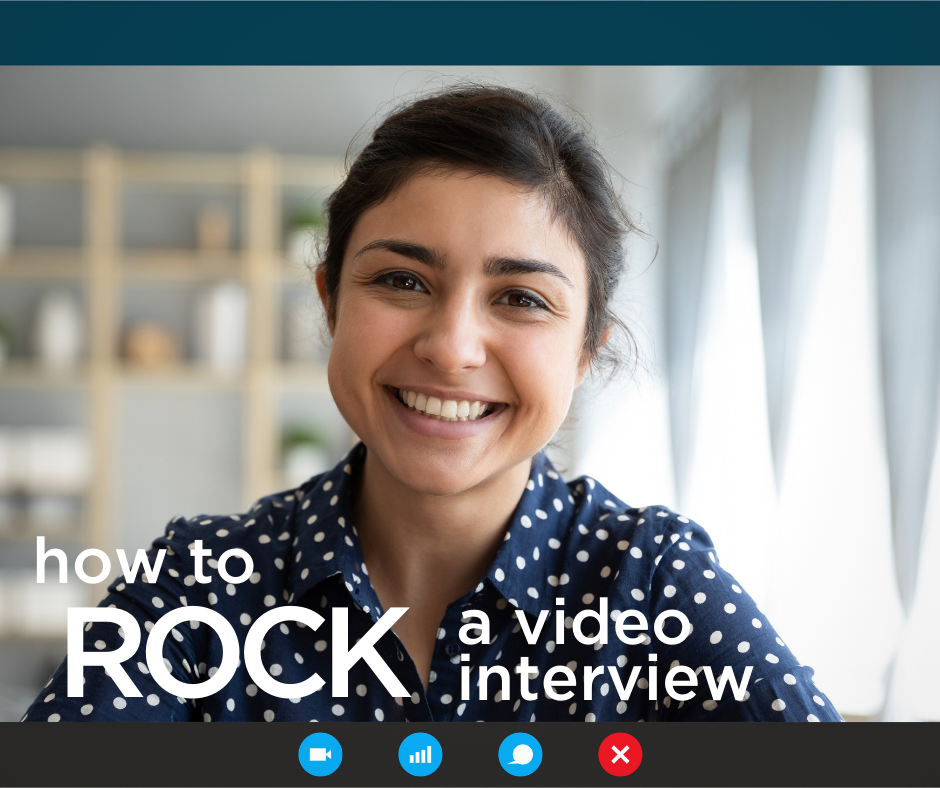
Task: Click the word ROCK in the headline
Action: [238, 653]
